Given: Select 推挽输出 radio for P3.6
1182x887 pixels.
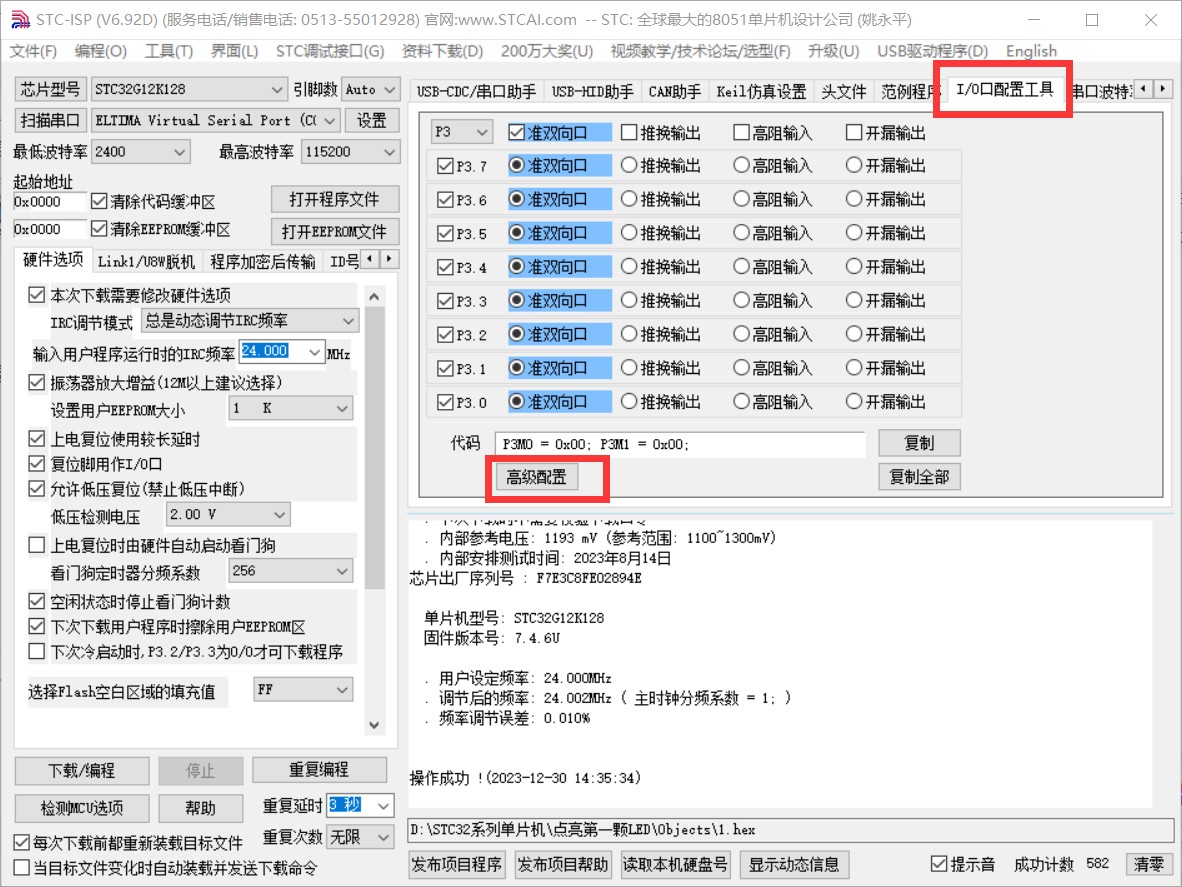Looking at the screenshot, I should pyautogui.click(x=629, y=199).
